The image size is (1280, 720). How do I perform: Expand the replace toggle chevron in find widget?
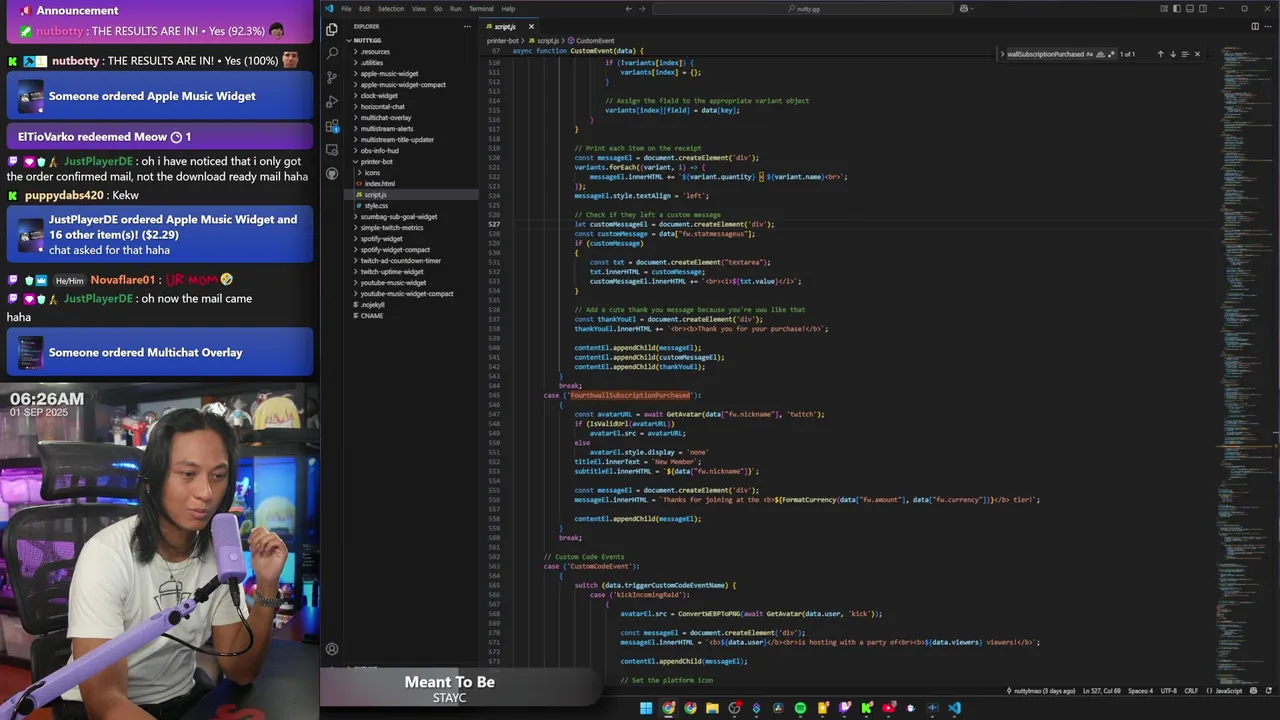[1002, 54]
